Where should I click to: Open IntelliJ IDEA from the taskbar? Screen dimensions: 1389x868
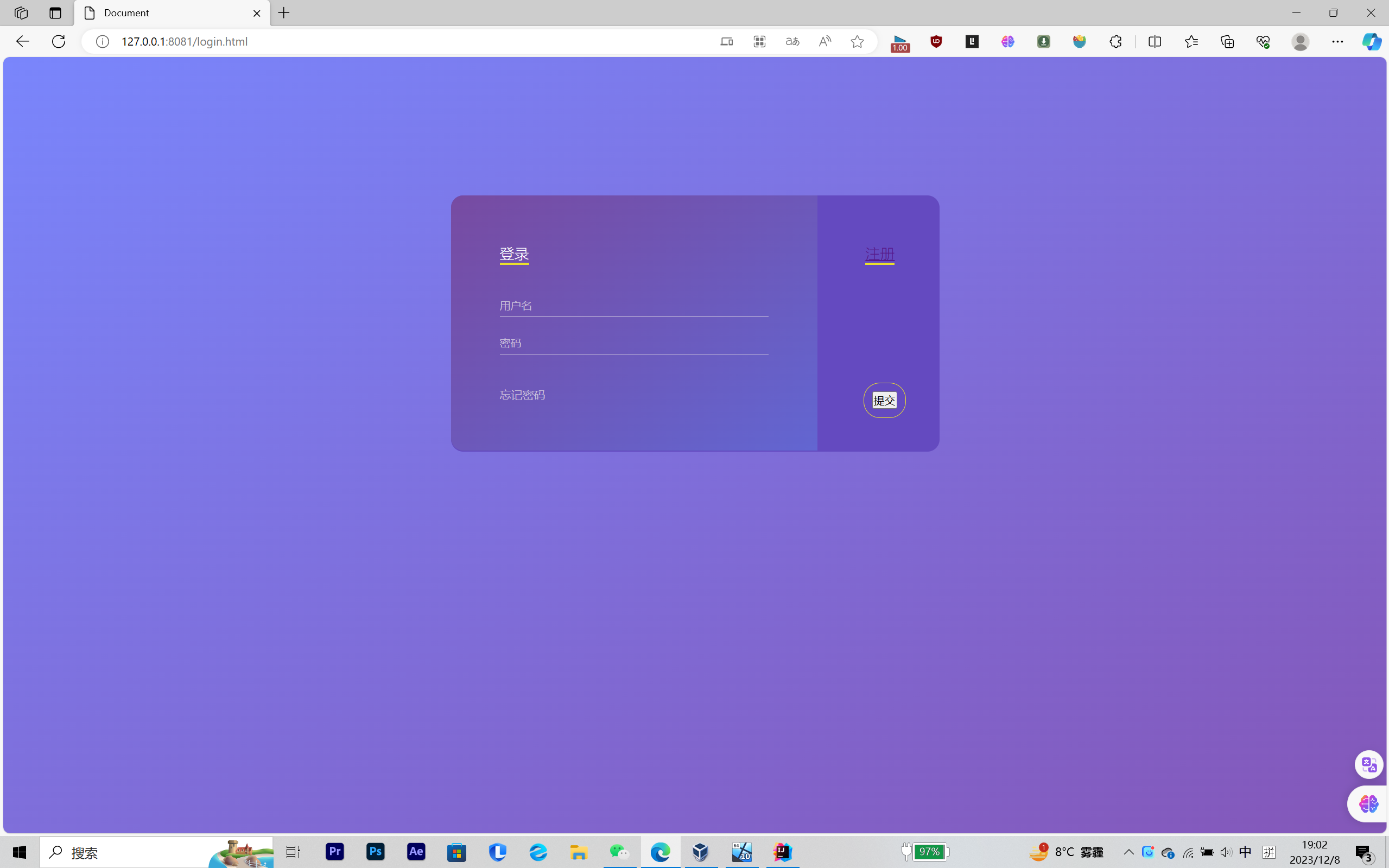point(782,852)
